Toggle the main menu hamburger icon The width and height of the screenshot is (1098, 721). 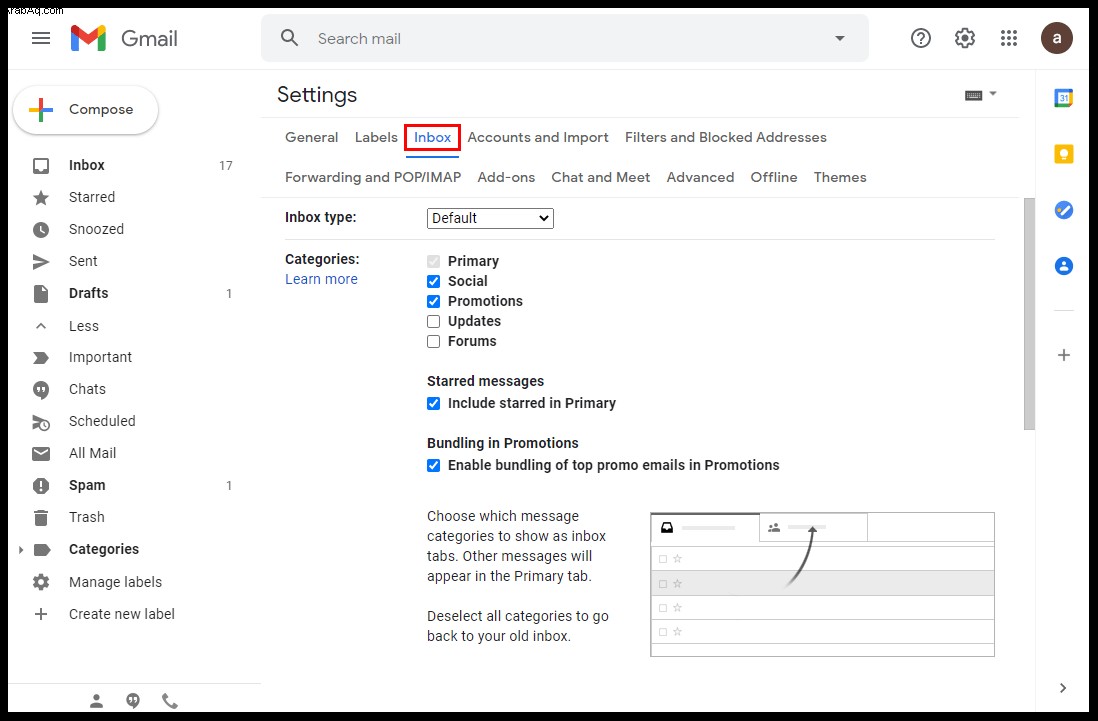click(x=41, y=38)
